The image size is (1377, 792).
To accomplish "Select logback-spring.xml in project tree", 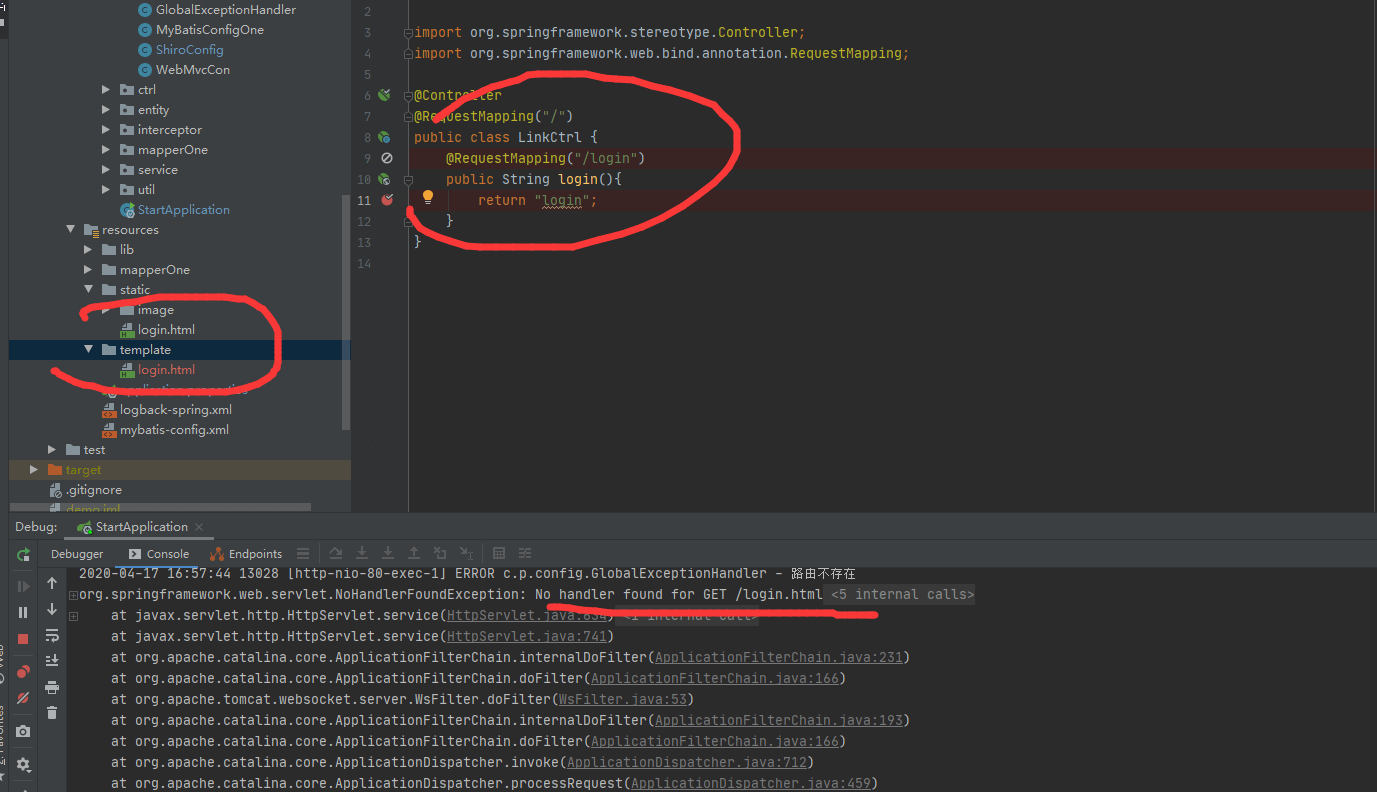I will [175, 410].
